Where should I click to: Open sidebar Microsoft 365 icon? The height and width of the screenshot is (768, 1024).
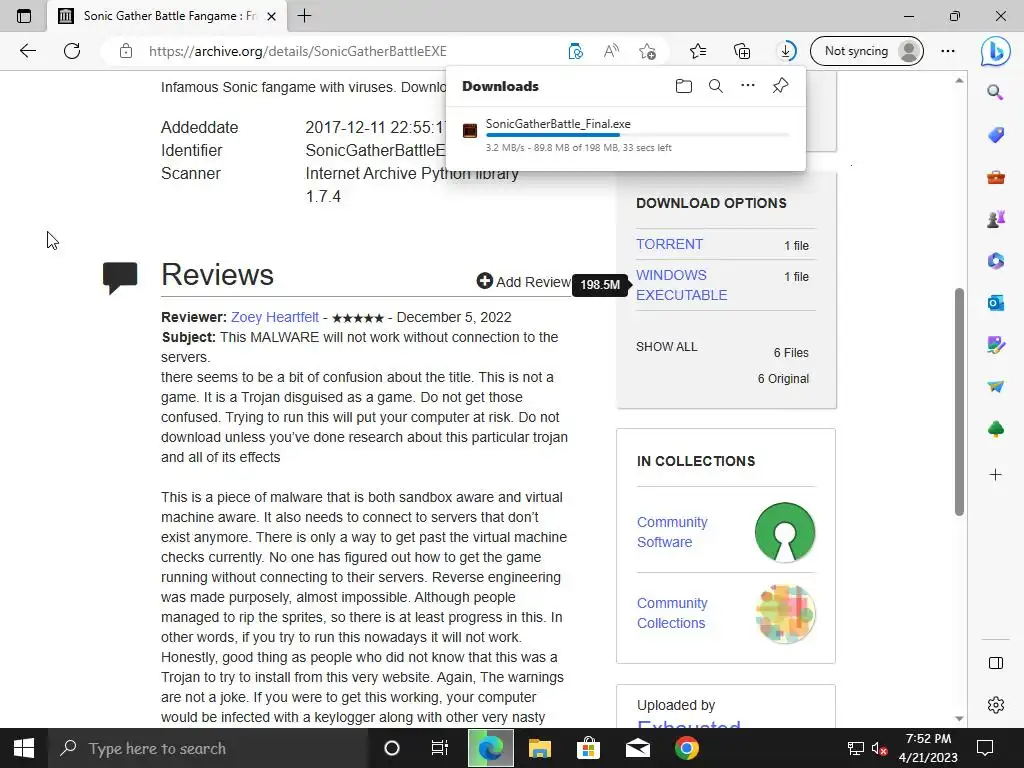coord(995,261)
